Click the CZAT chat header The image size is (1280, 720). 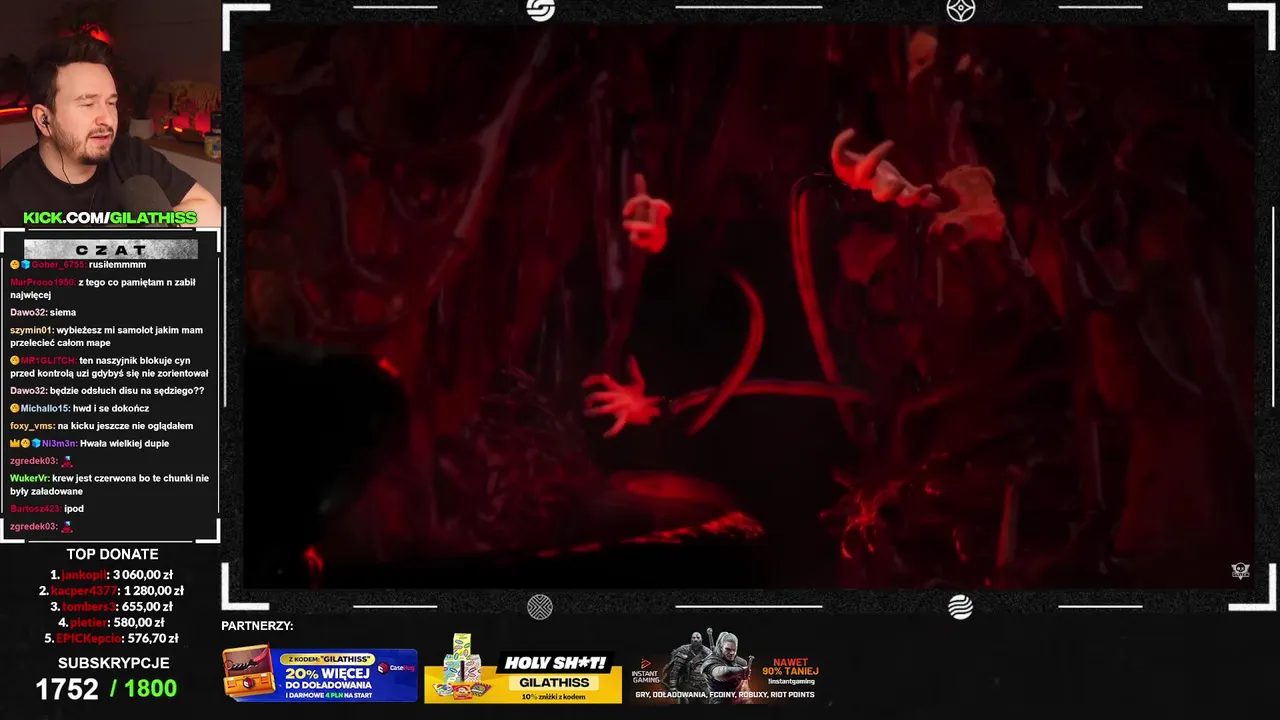(110, 249)
